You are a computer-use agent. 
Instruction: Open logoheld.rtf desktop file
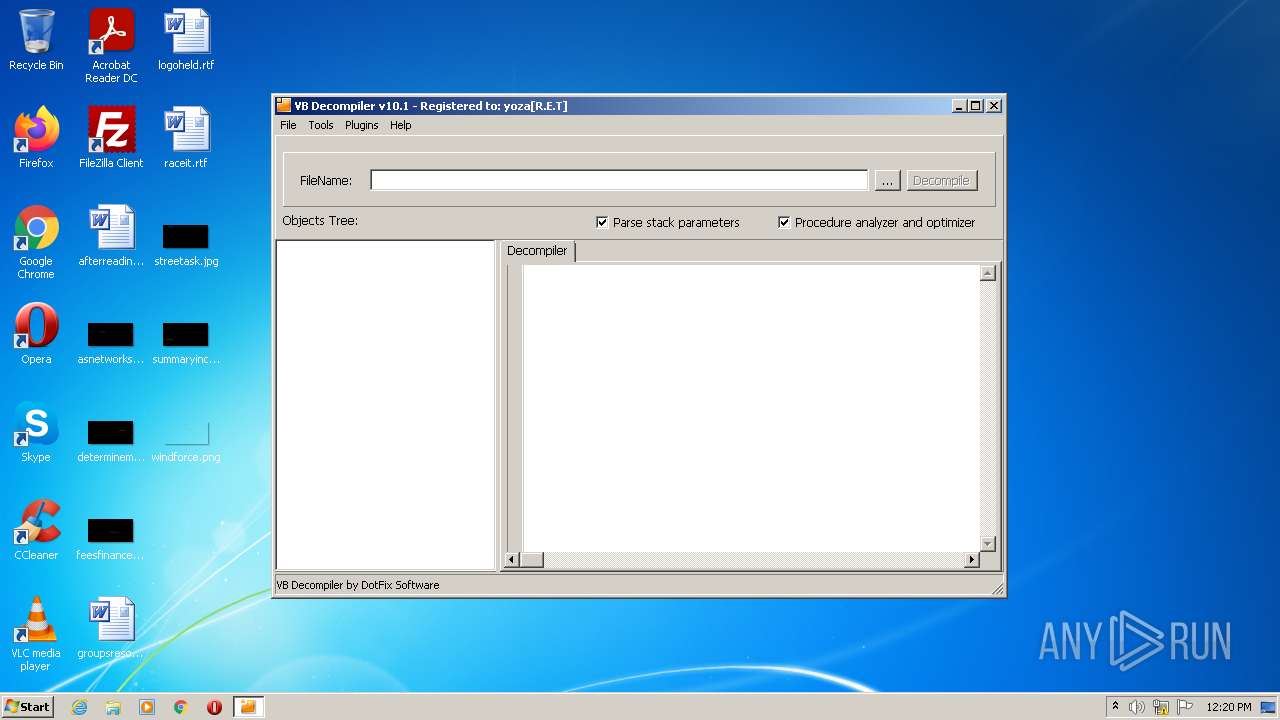coord(186,40)
